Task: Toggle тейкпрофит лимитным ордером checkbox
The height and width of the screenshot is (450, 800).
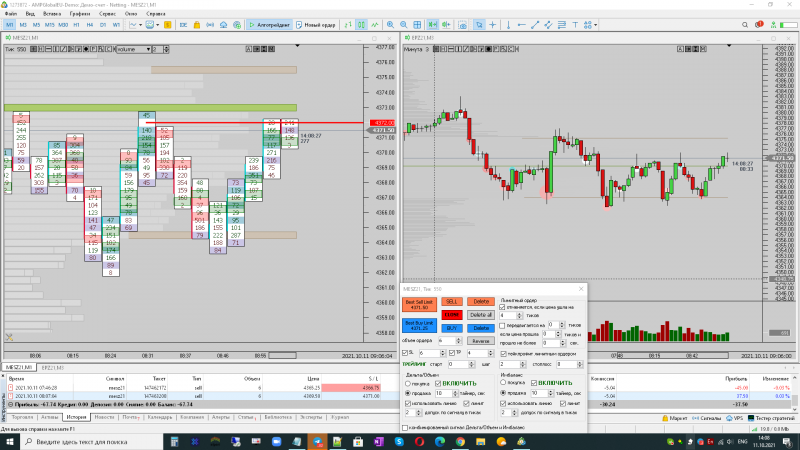Action: (504, 354)
